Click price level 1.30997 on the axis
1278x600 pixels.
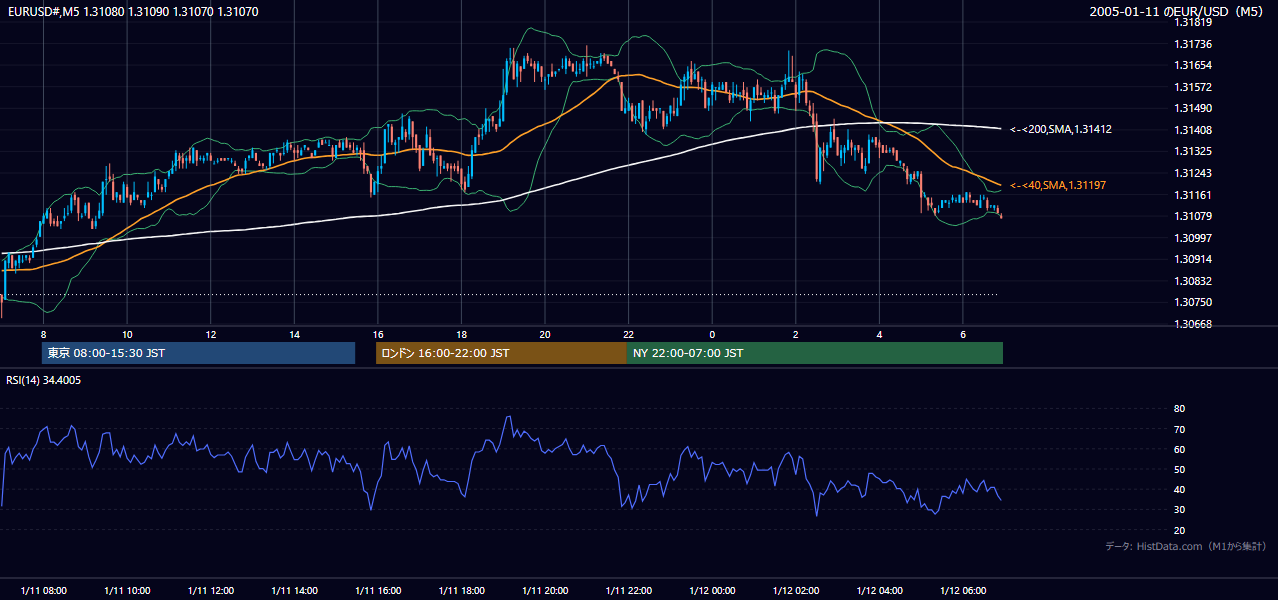click(1193, 238)
